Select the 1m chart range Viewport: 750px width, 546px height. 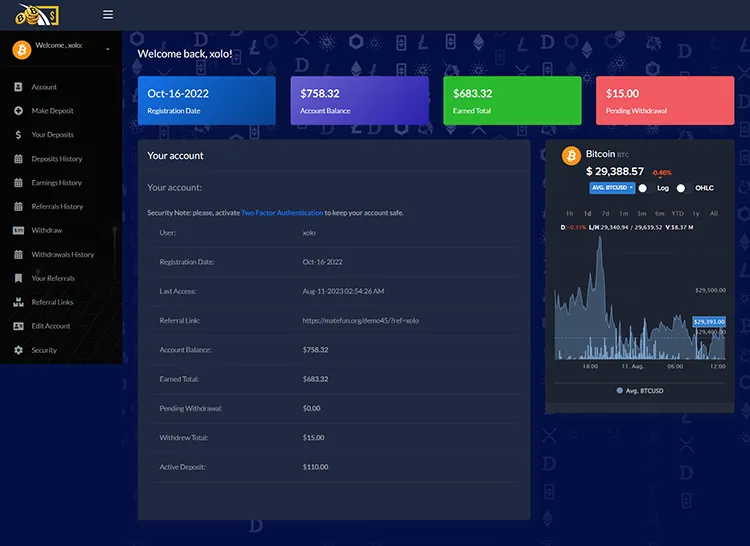tap(624, 213)
